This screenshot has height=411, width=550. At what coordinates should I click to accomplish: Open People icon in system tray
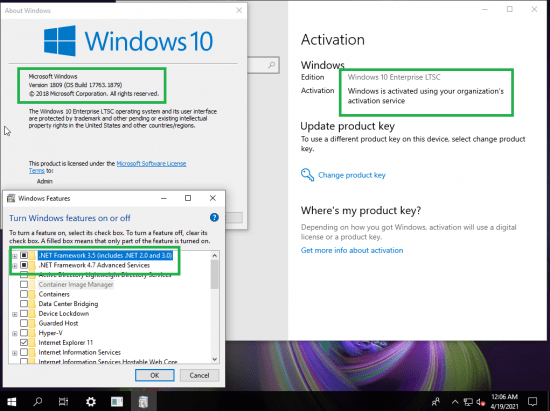pyautogui.click(x=436, y=402)
